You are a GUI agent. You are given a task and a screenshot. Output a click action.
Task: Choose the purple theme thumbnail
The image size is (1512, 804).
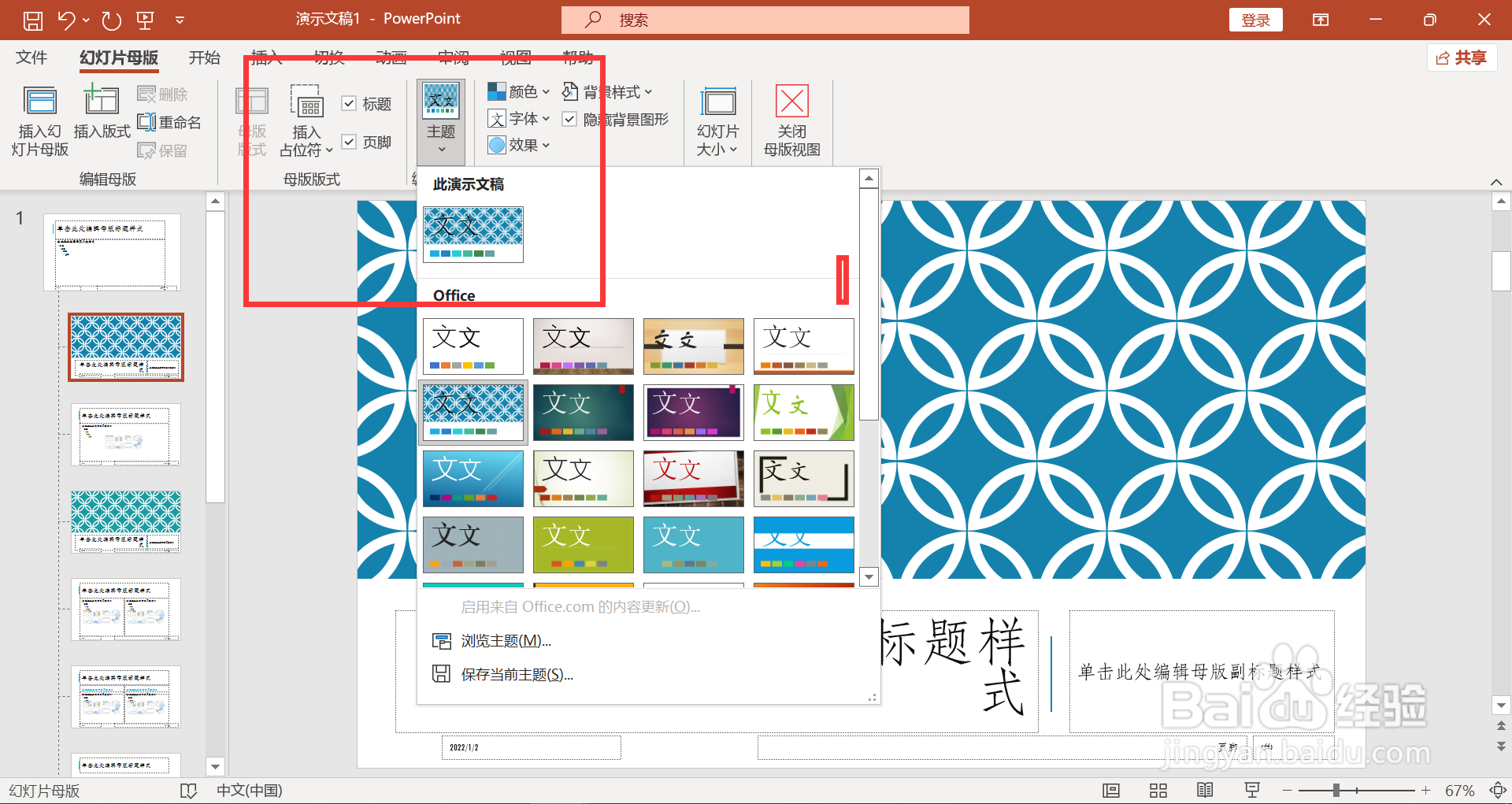click(694, 413)
